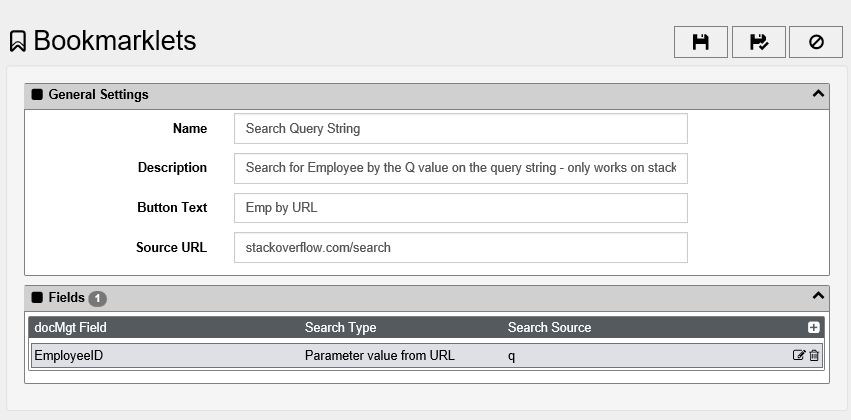Click the Fields count badge

[98, 298]
